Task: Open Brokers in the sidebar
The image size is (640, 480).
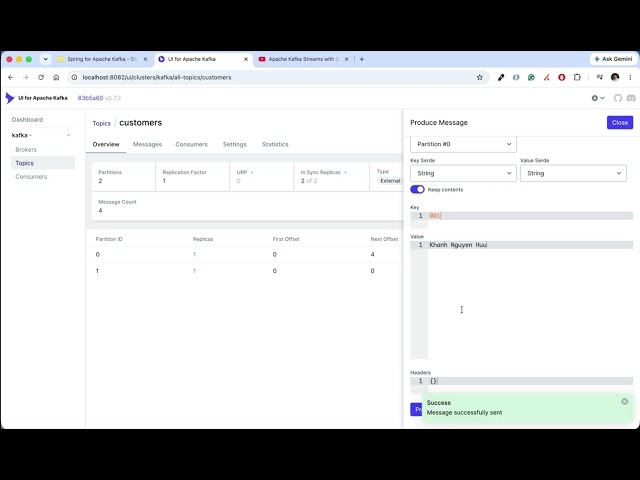Action: pos(26,149)
